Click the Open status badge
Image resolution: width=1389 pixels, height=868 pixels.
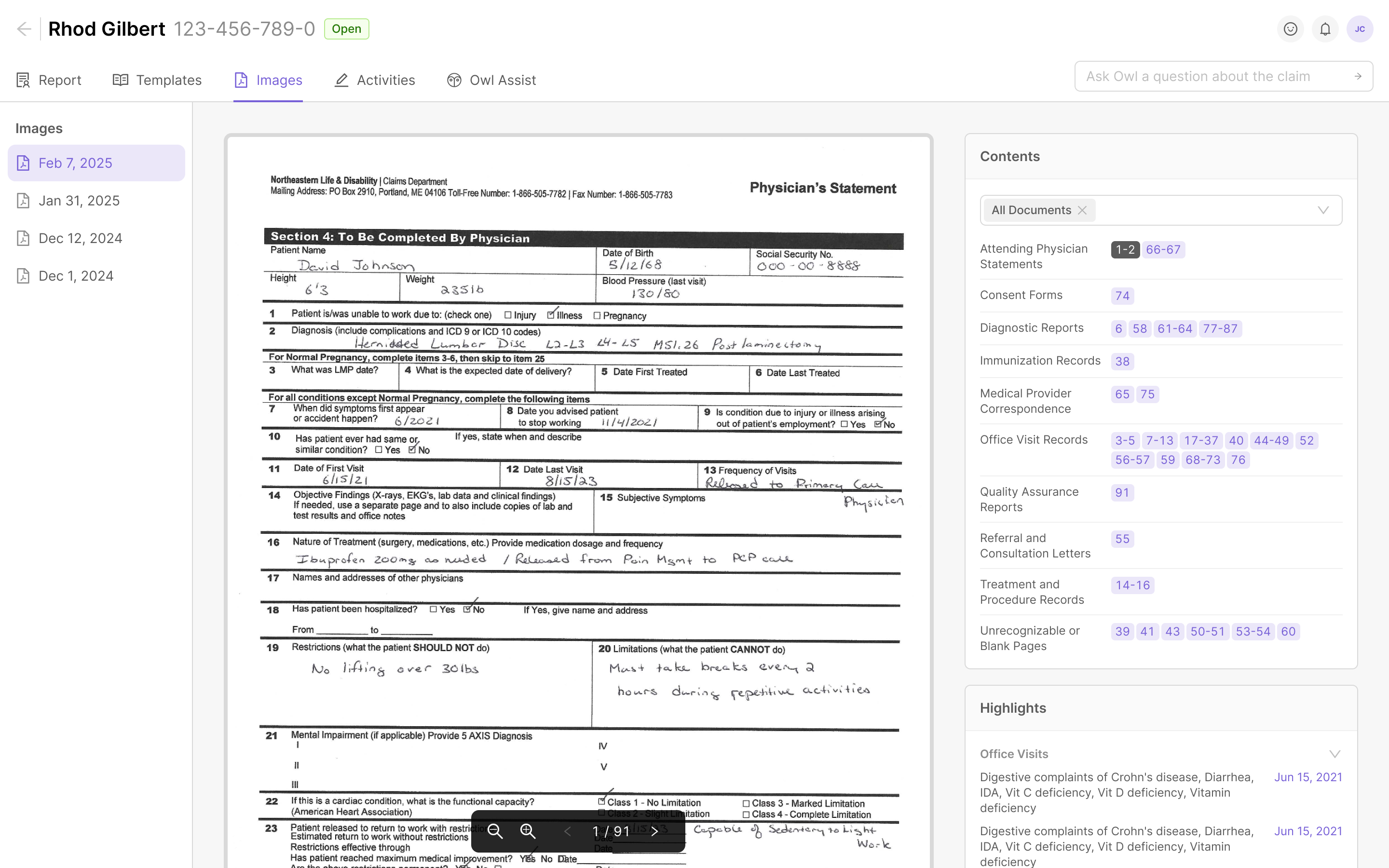click(347, 29)
